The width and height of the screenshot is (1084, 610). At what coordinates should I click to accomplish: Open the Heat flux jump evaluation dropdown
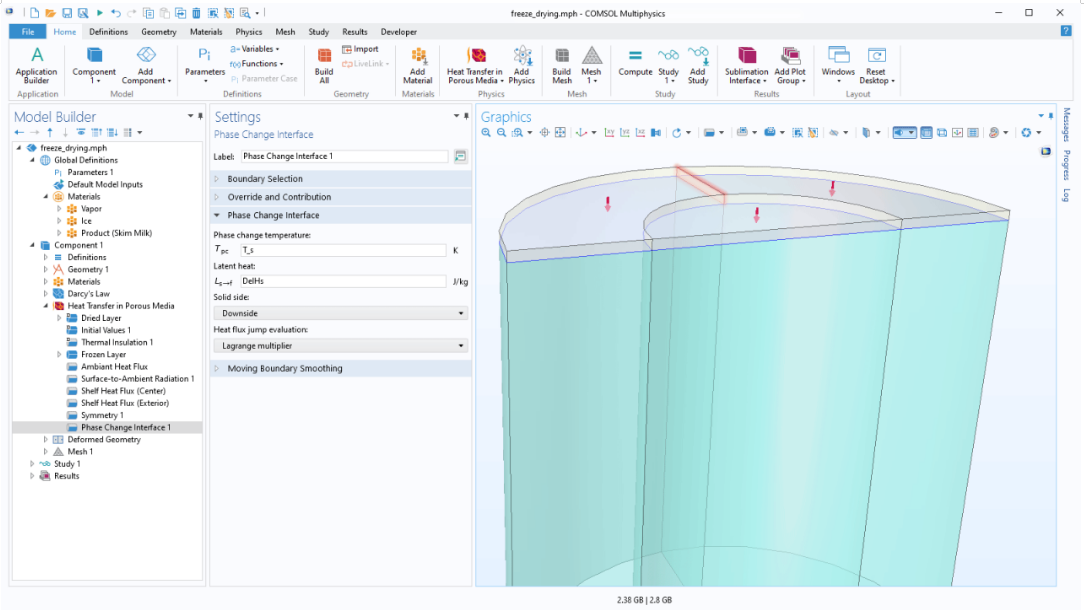pos(341,346)
